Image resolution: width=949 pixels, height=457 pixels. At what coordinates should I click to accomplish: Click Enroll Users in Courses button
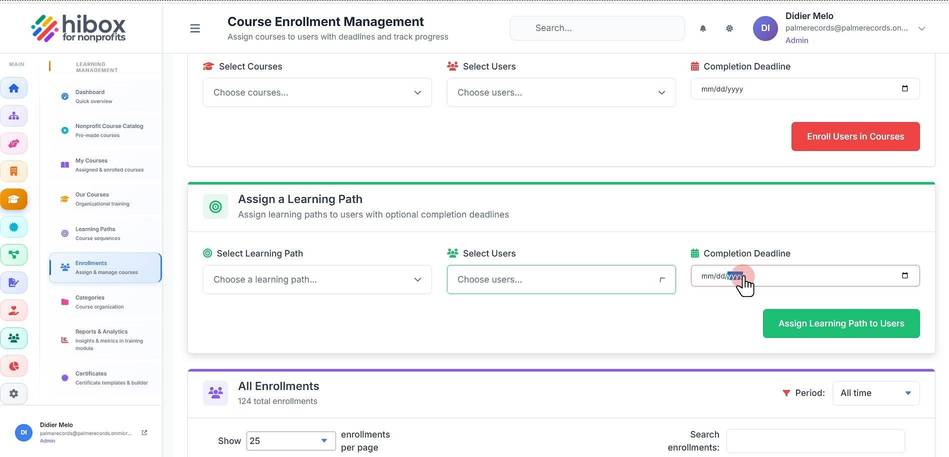coord(855,137)
